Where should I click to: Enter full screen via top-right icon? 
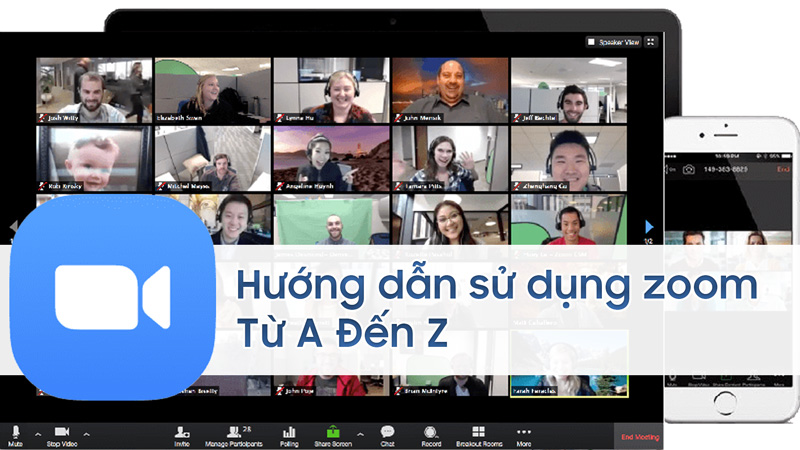point(651,42)
